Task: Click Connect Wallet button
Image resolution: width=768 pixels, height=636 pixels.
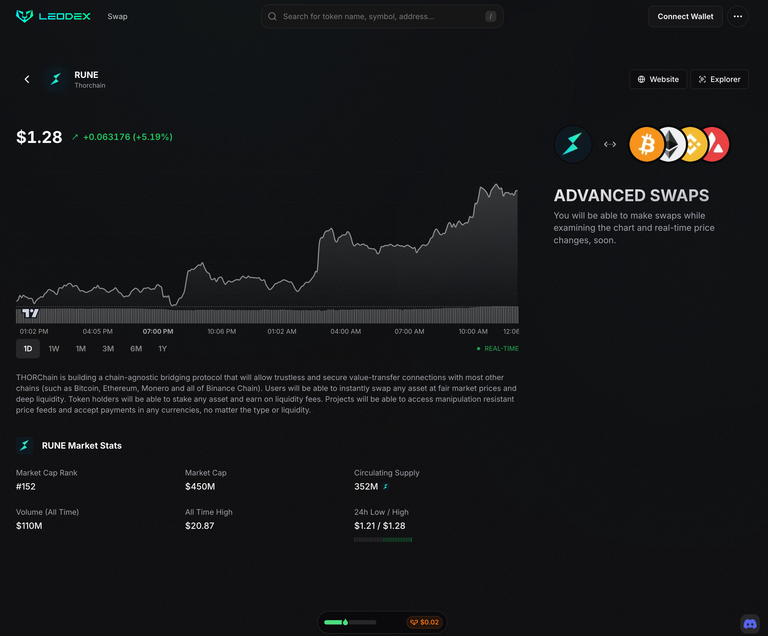Action: point(685,16)
